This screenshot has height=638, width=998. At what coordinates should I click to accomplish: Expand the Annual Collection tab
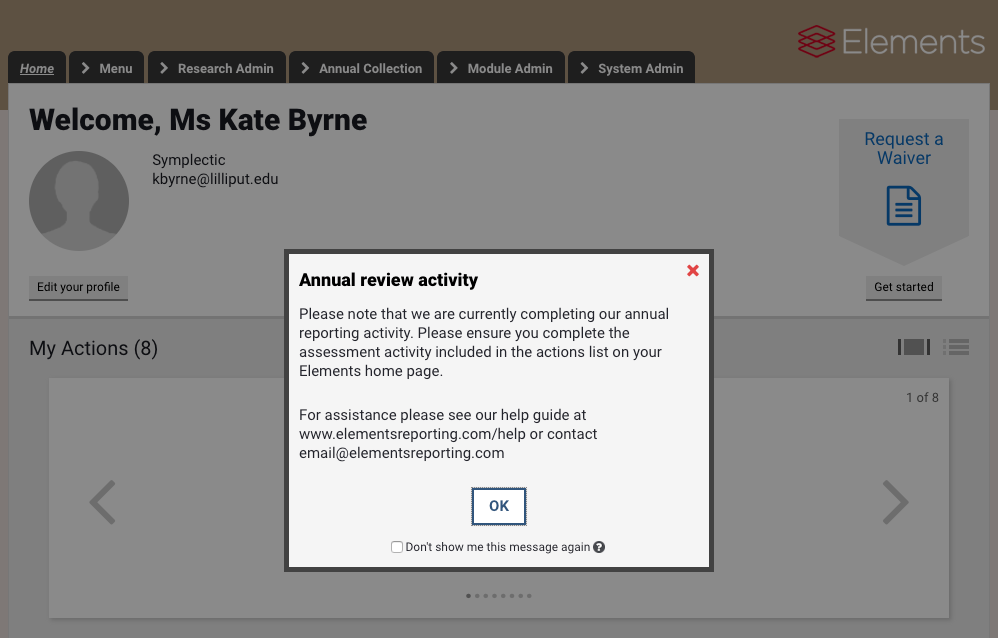coord(361,68)
